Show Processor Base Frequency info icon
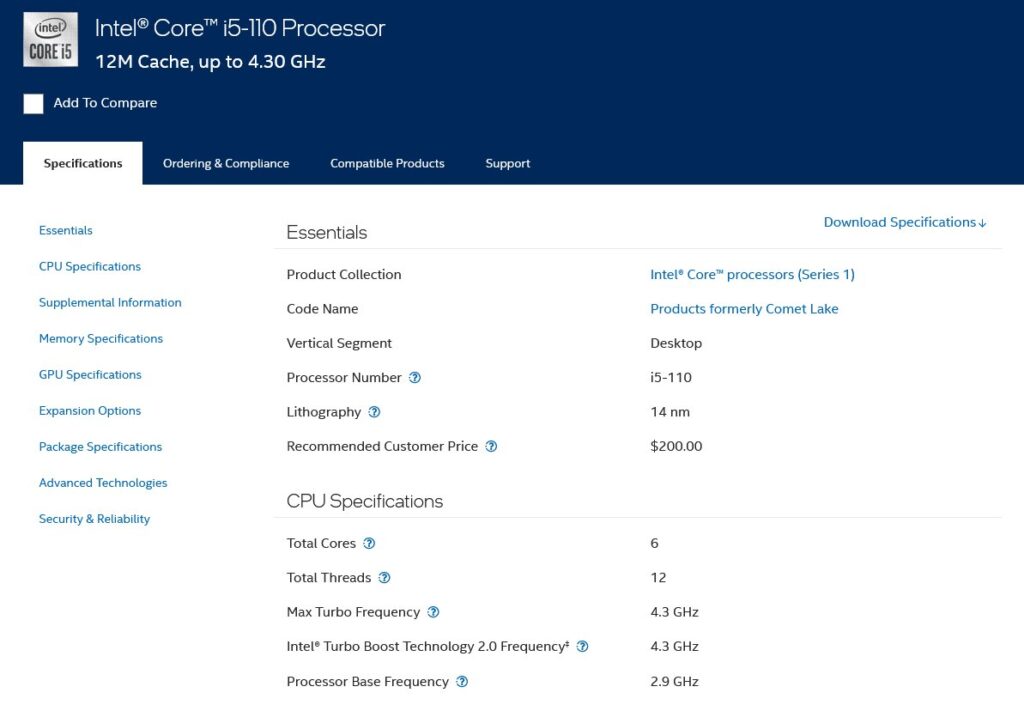The image size is (1024, 705). coord(462,682)
